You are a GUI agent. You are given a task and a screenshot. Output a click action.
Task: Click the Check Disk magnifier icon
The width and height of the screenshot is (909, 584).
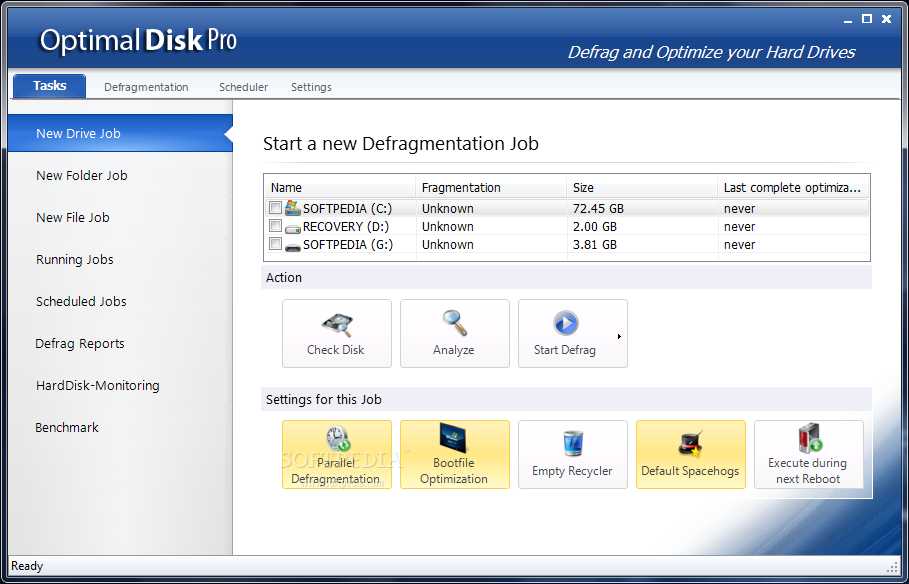pyautogui.click(x=337, y=325)
